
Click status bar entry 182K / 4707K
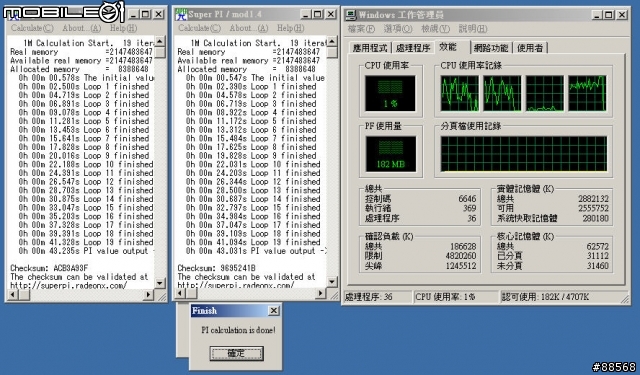[x=545, y=297]
